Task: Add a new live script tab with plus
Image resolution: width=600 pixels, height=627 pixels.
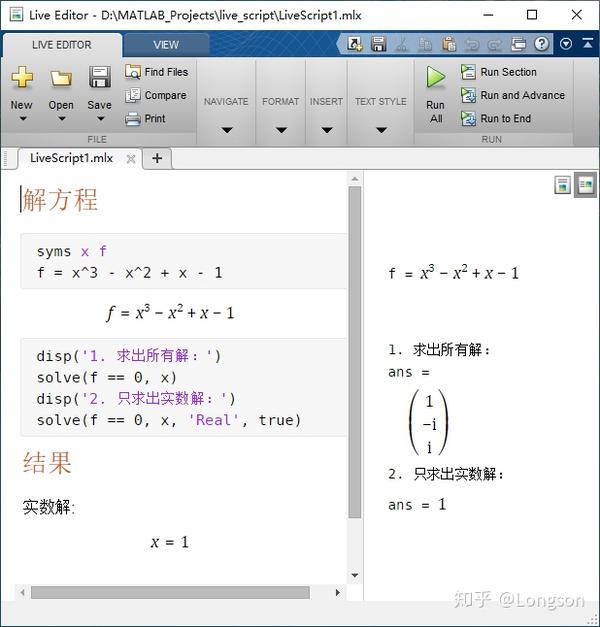Action: pos(157,158)
